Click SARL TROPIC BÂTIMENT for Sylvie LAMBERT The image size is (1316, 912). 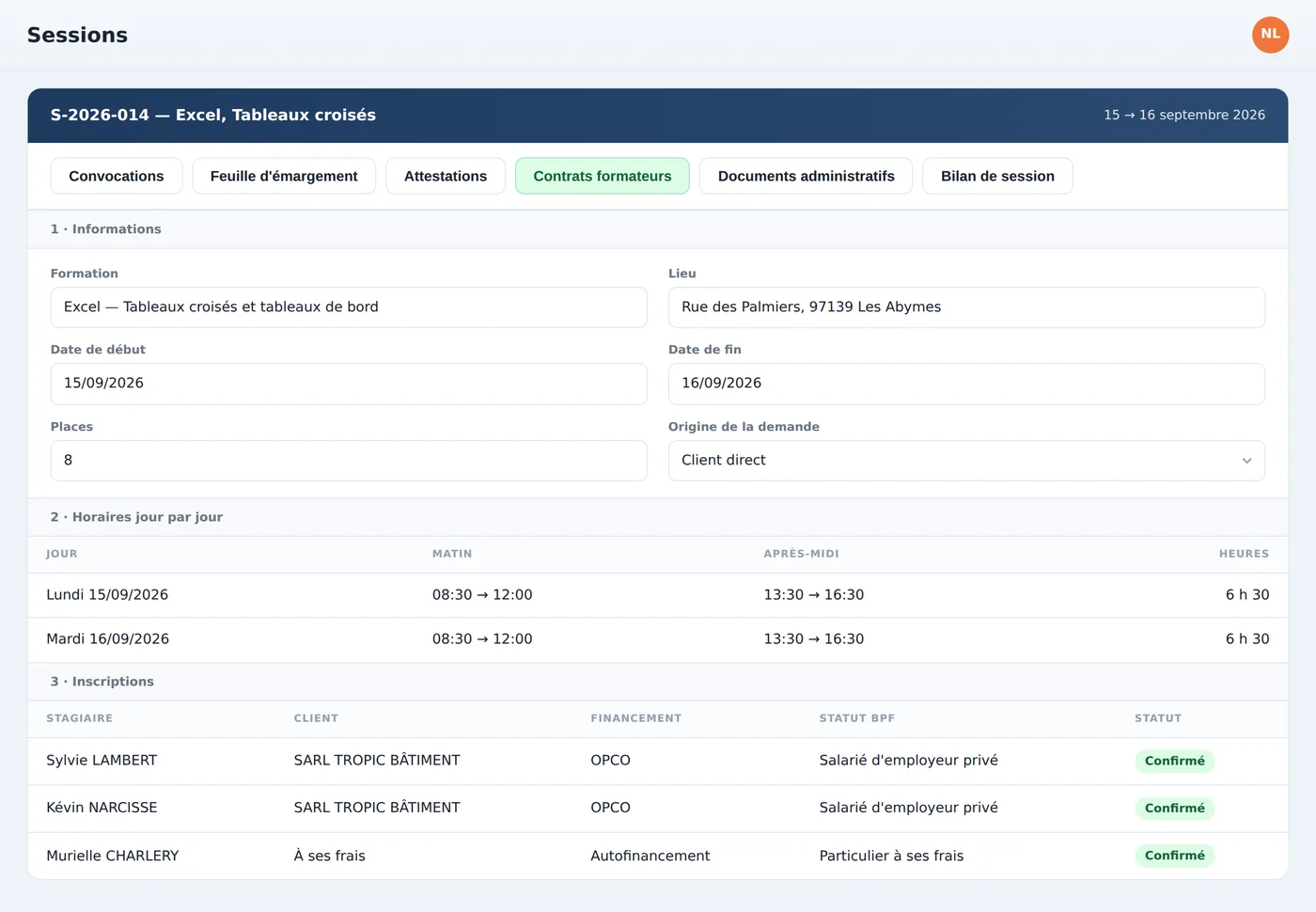click(377, 761)
